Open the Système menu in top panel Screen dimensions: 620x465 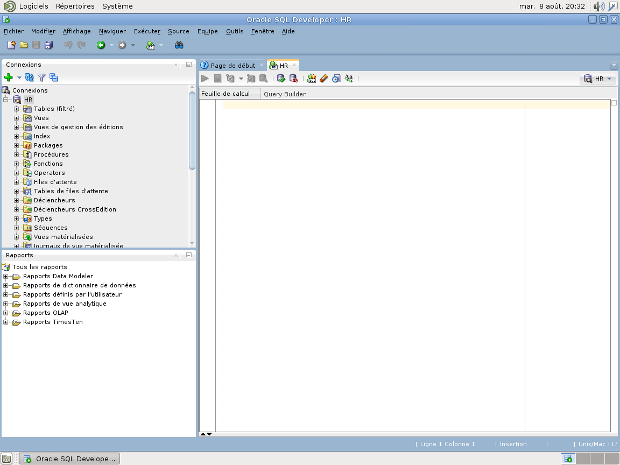[117, 6]
